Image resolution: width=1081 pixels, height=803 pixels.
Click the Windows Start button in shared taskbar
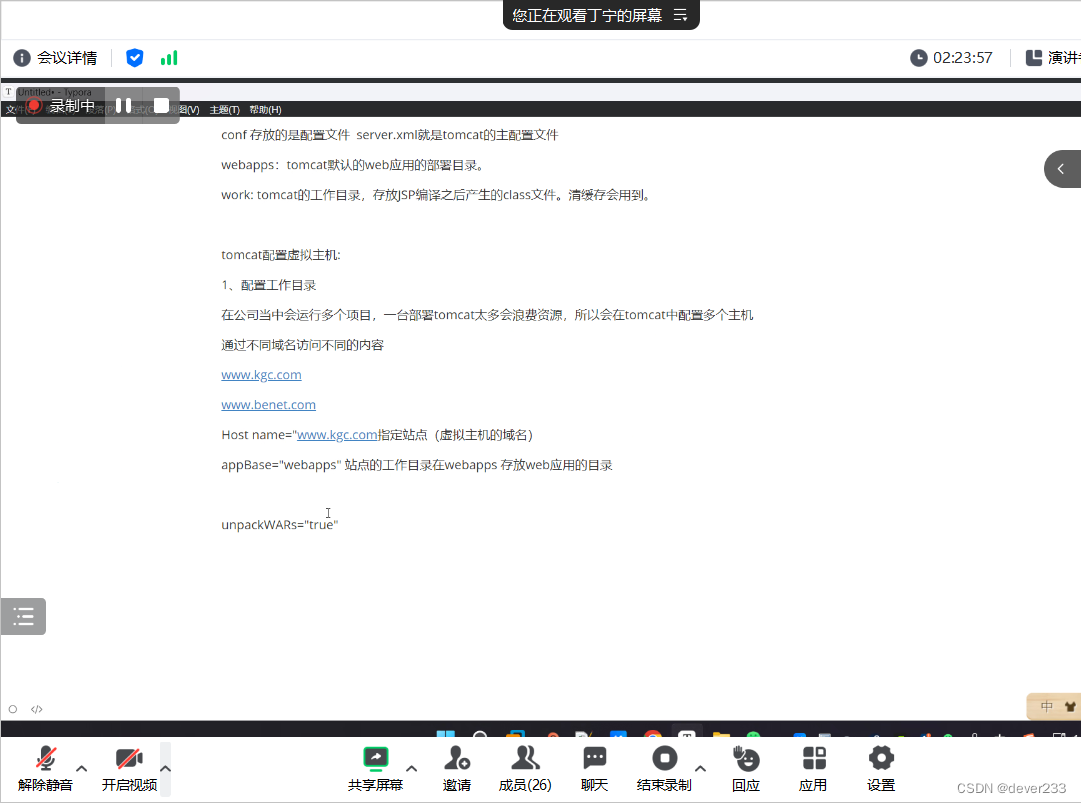(x=446, y=734)
